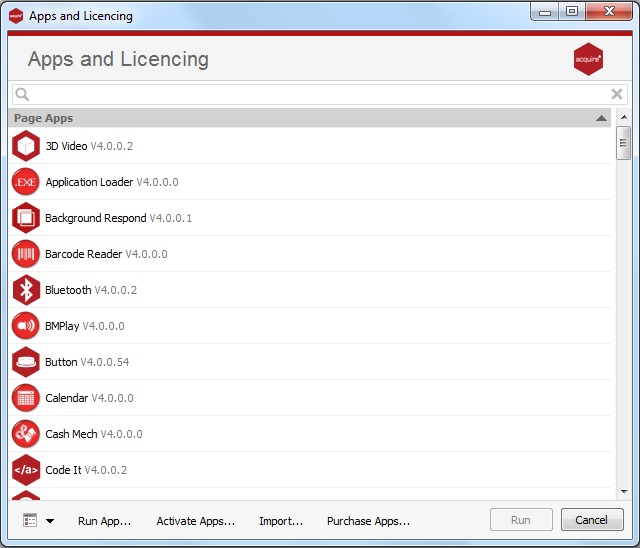Click the Cancel button
The width and height of the screenshot is (640, 548).
pyautogui.click(x=592, y=520)
